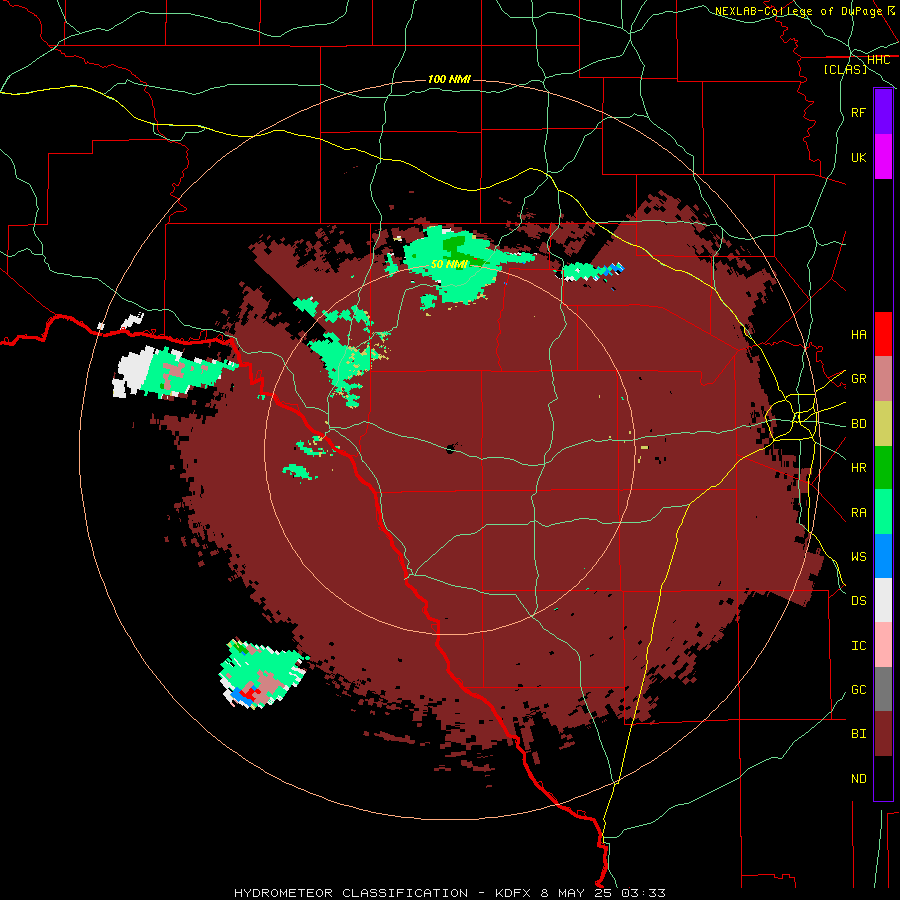Select the GR pinkish legend swatch
The width and height of the screenshot is (900, 900).
coord(883,378)
